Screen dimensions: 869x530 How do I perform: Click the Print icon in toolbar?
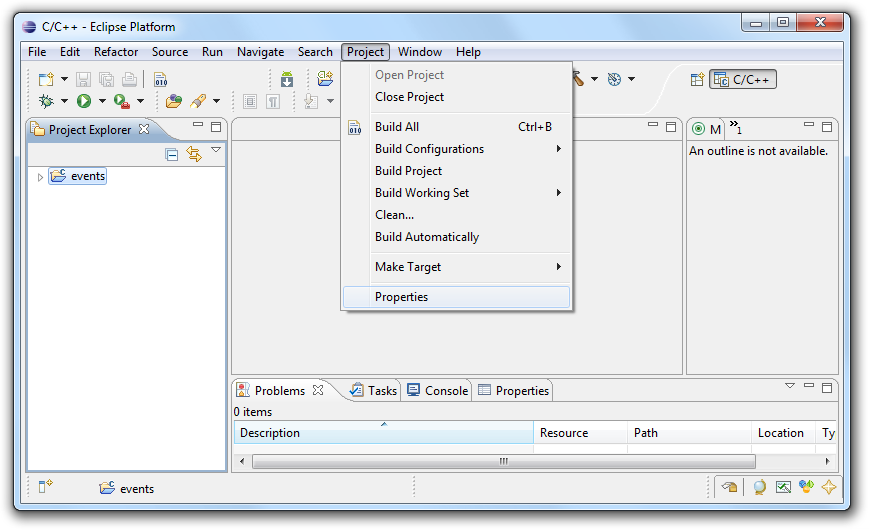click(130, 79)
